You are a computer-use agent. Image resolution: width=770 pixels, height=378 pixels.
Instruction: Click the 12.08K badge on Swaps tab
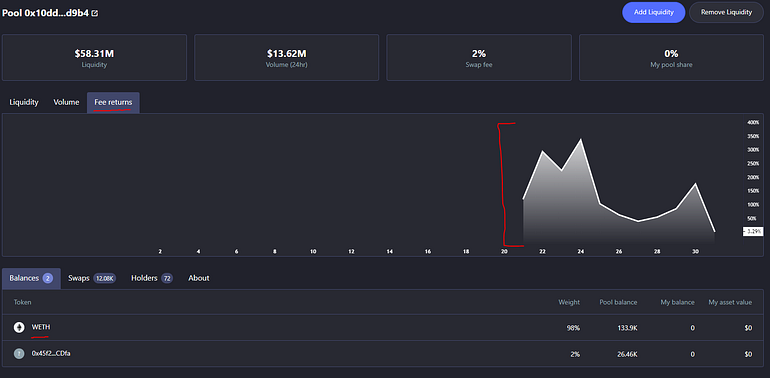pyautogui.click(x=105, y=278)
